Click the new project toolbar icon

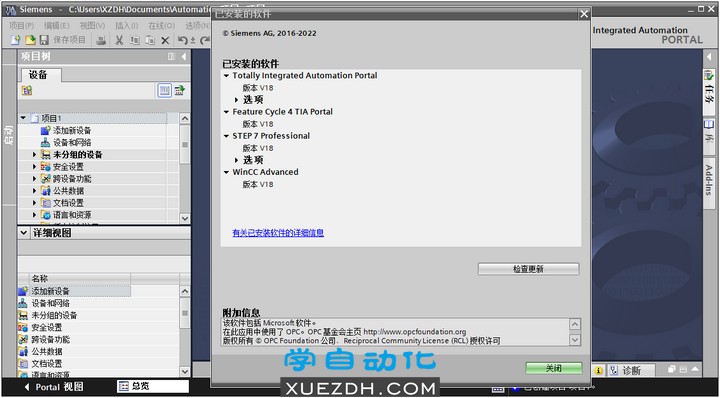(16, 40)
